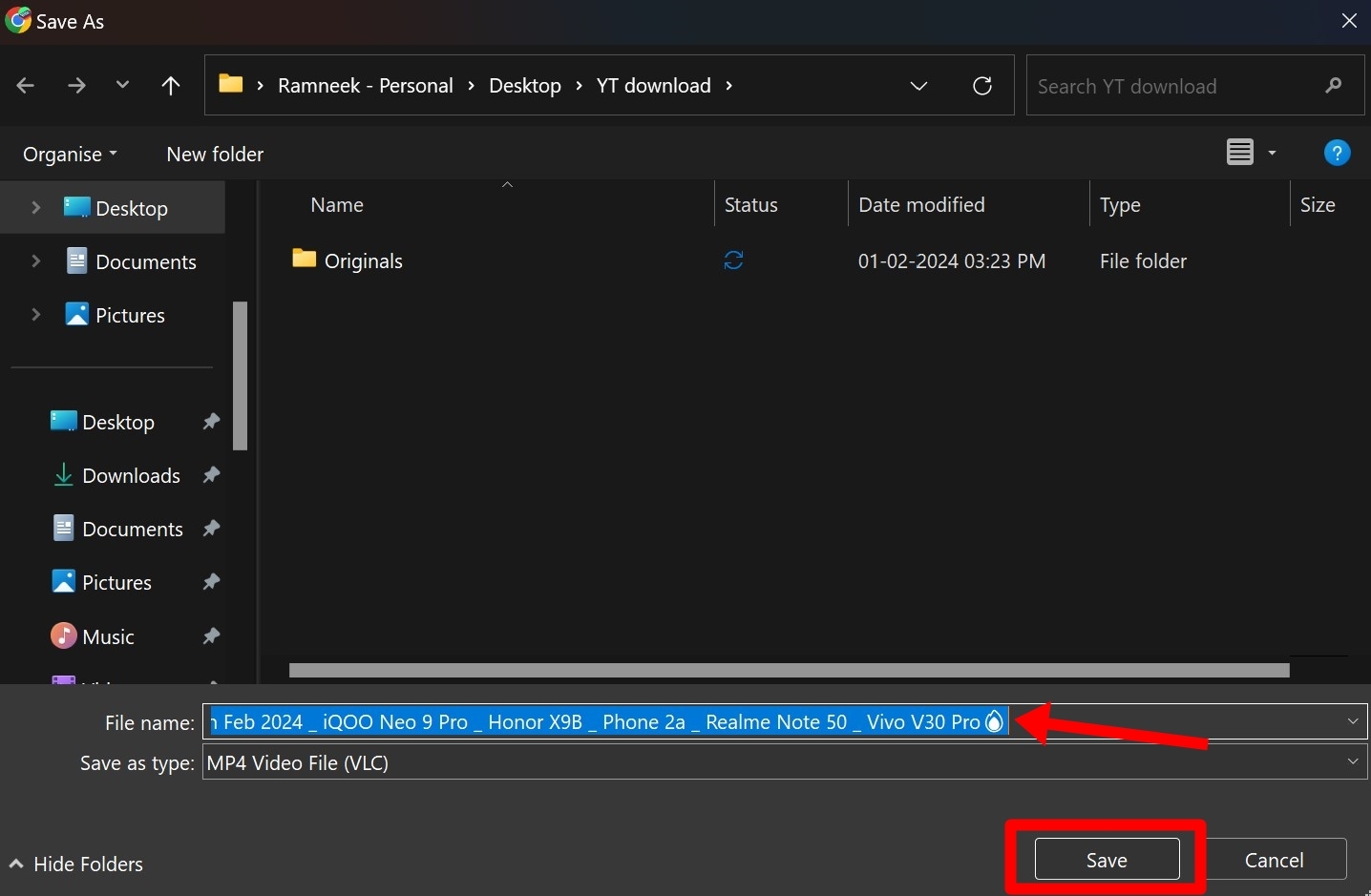Click pin icon next to Music

click(211, 636)
